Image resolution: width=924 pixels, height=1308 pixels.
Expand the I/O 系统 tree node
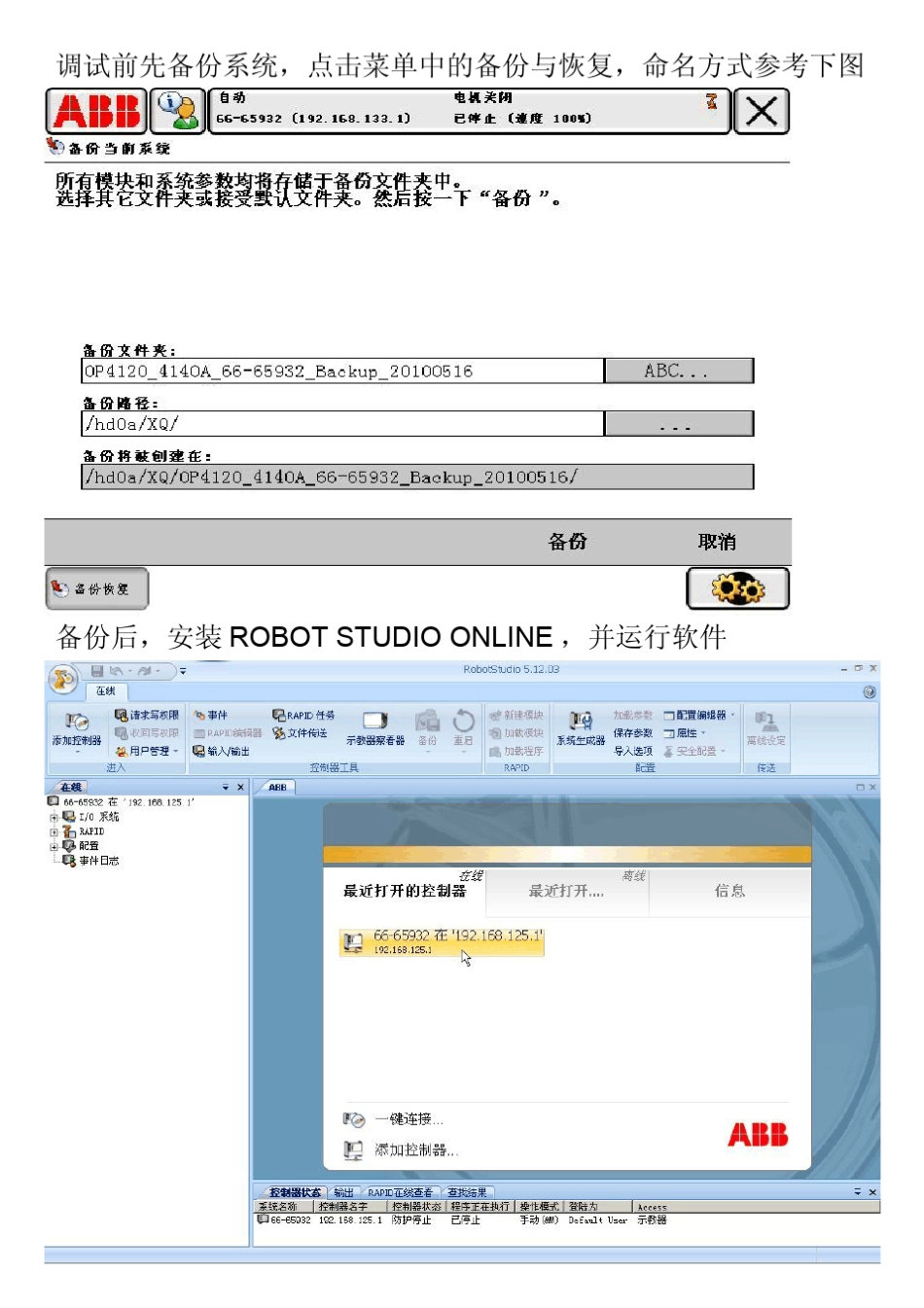click(54, 818)
